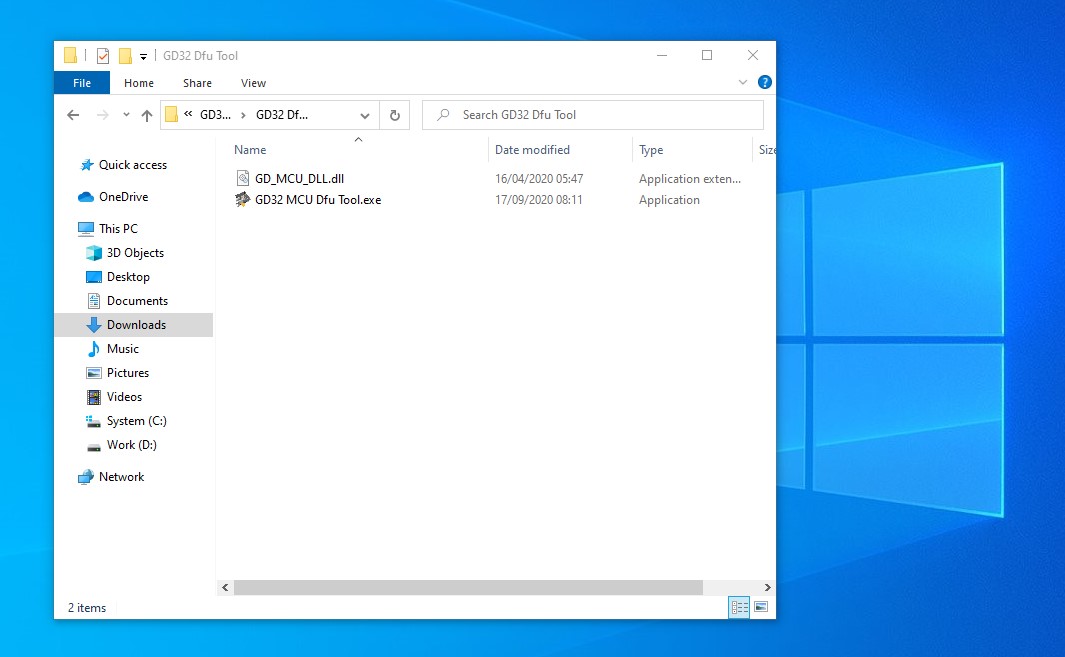1065x657 pixels.
Task: Click the GD32 Df... breadcrumb segment
Action: coord(282,115)
